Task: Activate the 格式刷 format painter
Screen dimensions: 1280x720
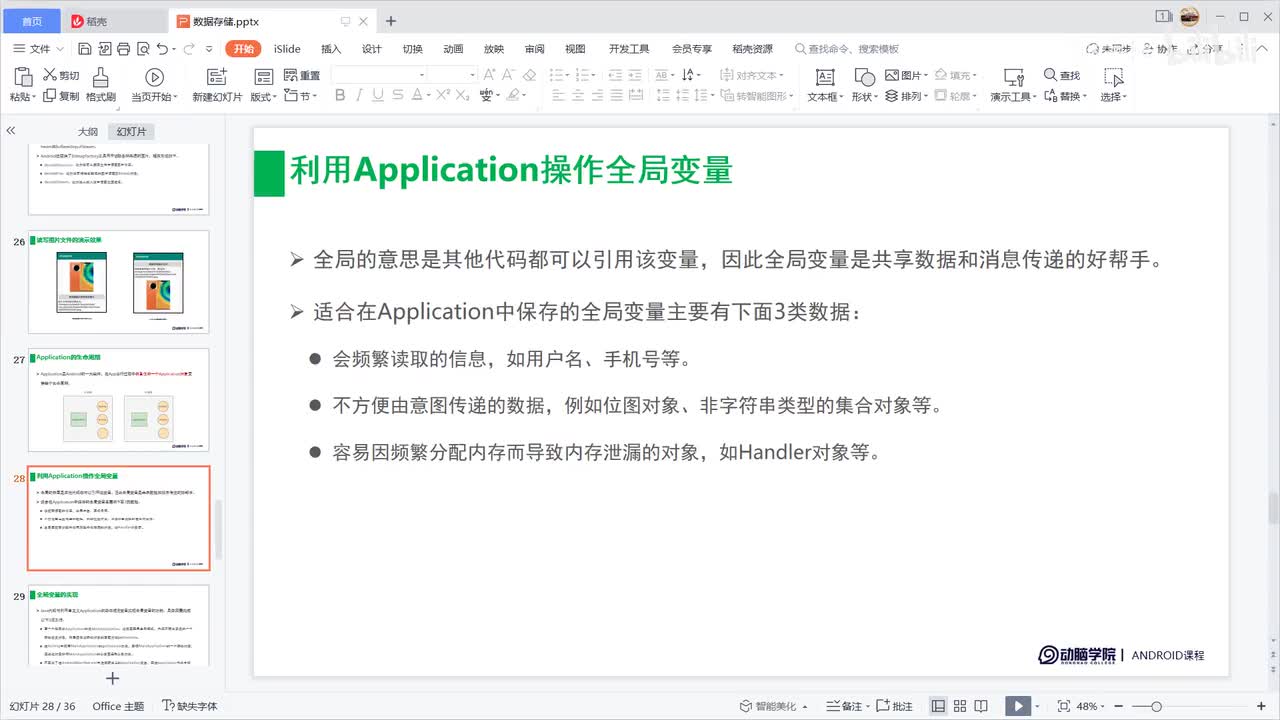Action: tap(101, 84)
